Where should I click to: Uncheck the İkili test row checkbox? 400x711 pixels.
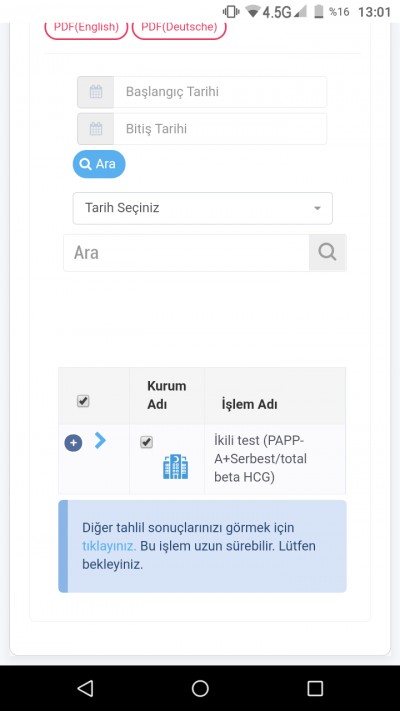pos(146,442)
